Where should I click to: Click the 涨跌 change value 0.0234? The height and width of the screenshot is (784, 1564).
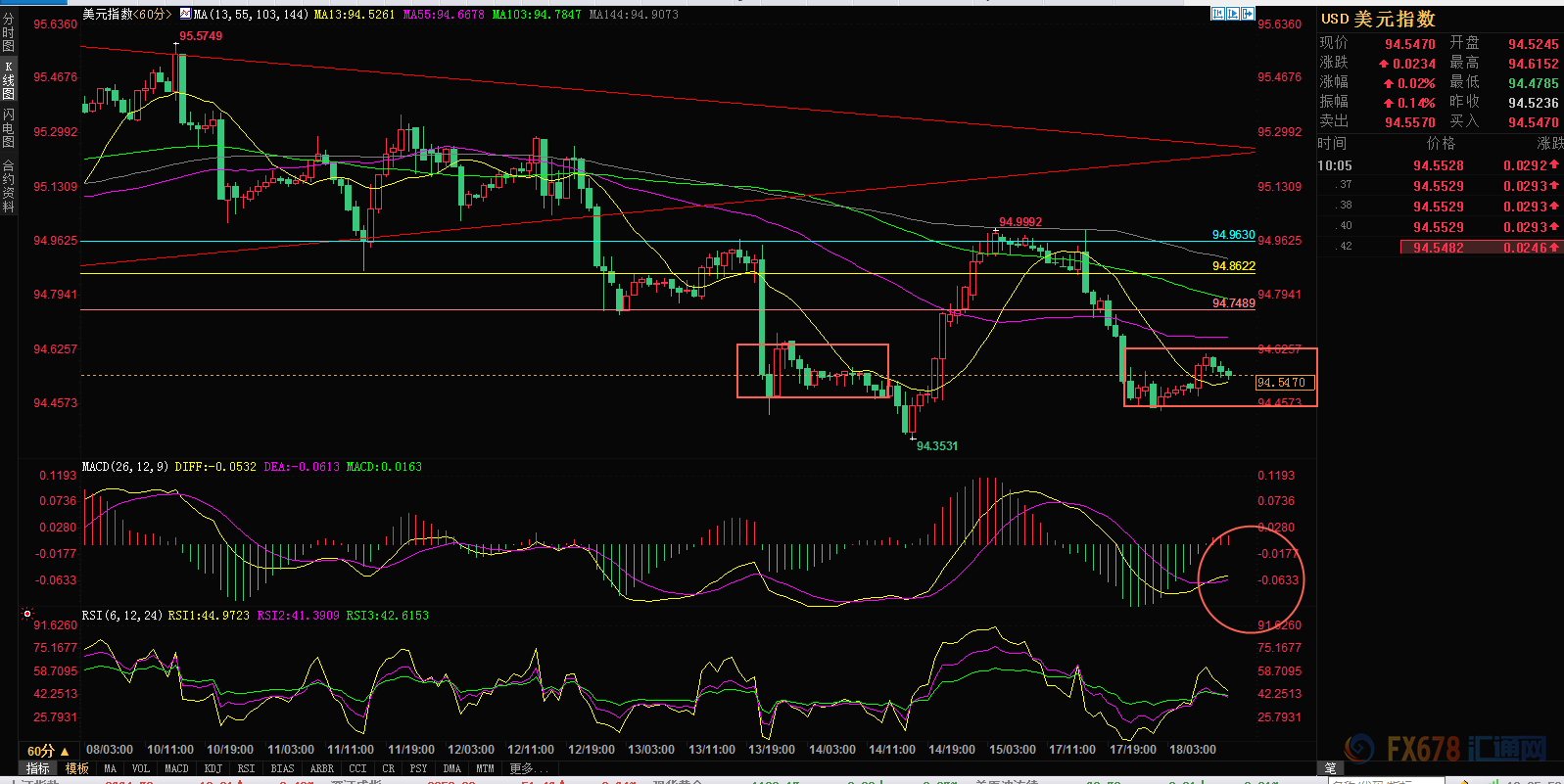click(x=1414, y=64)
